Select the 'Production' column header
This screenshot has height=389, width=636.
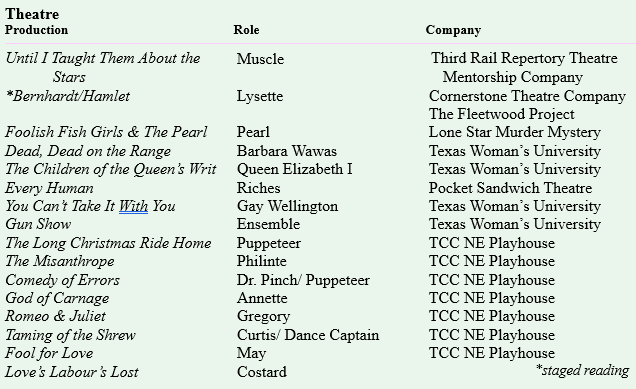coord(37,30)
